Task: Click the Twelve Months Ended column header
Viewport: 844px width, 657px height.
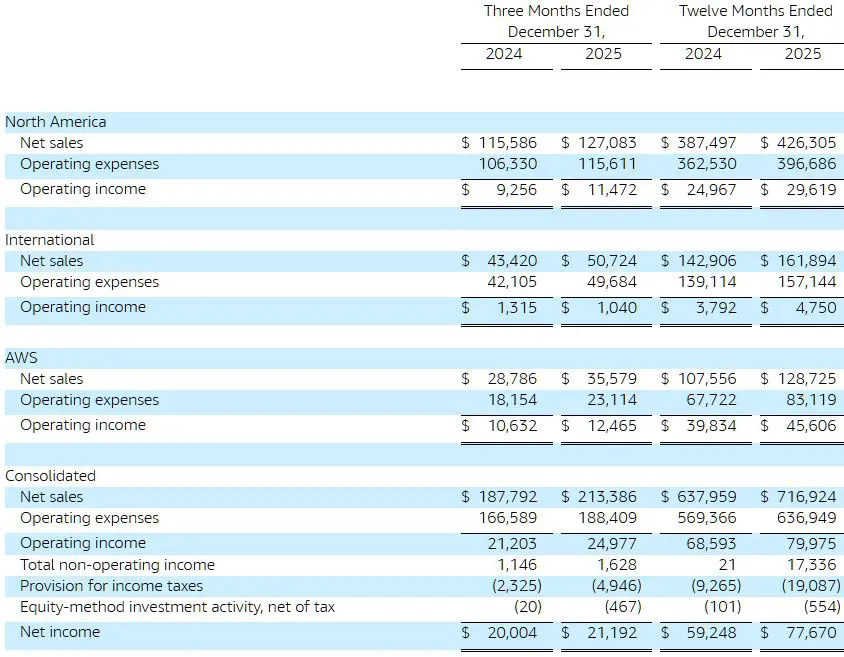Action: 755,11
